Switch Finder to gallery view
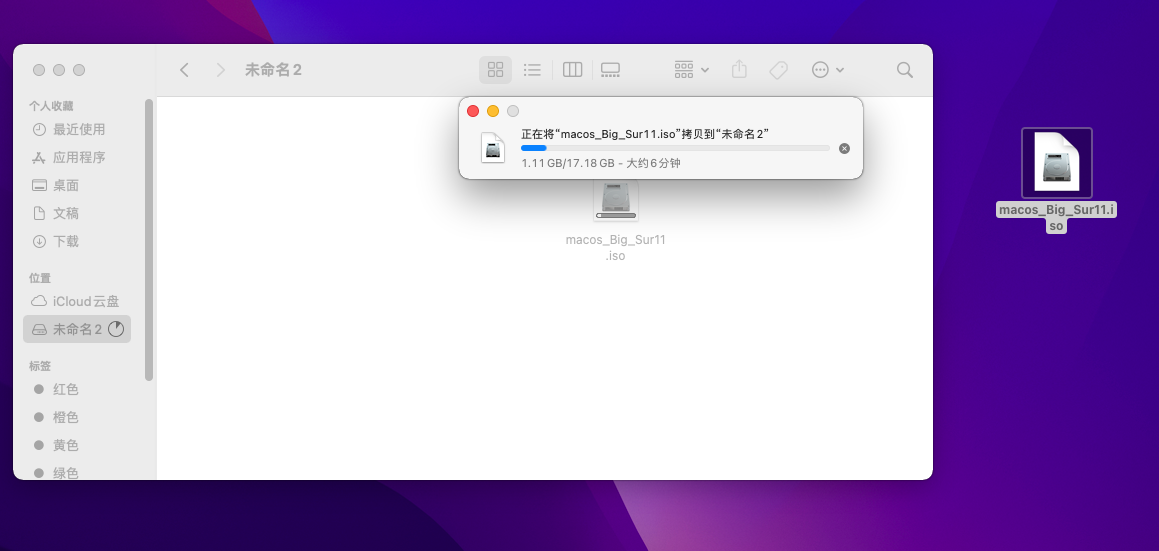Viewport: 1159px width, 551px height. (x=610, y=70)
